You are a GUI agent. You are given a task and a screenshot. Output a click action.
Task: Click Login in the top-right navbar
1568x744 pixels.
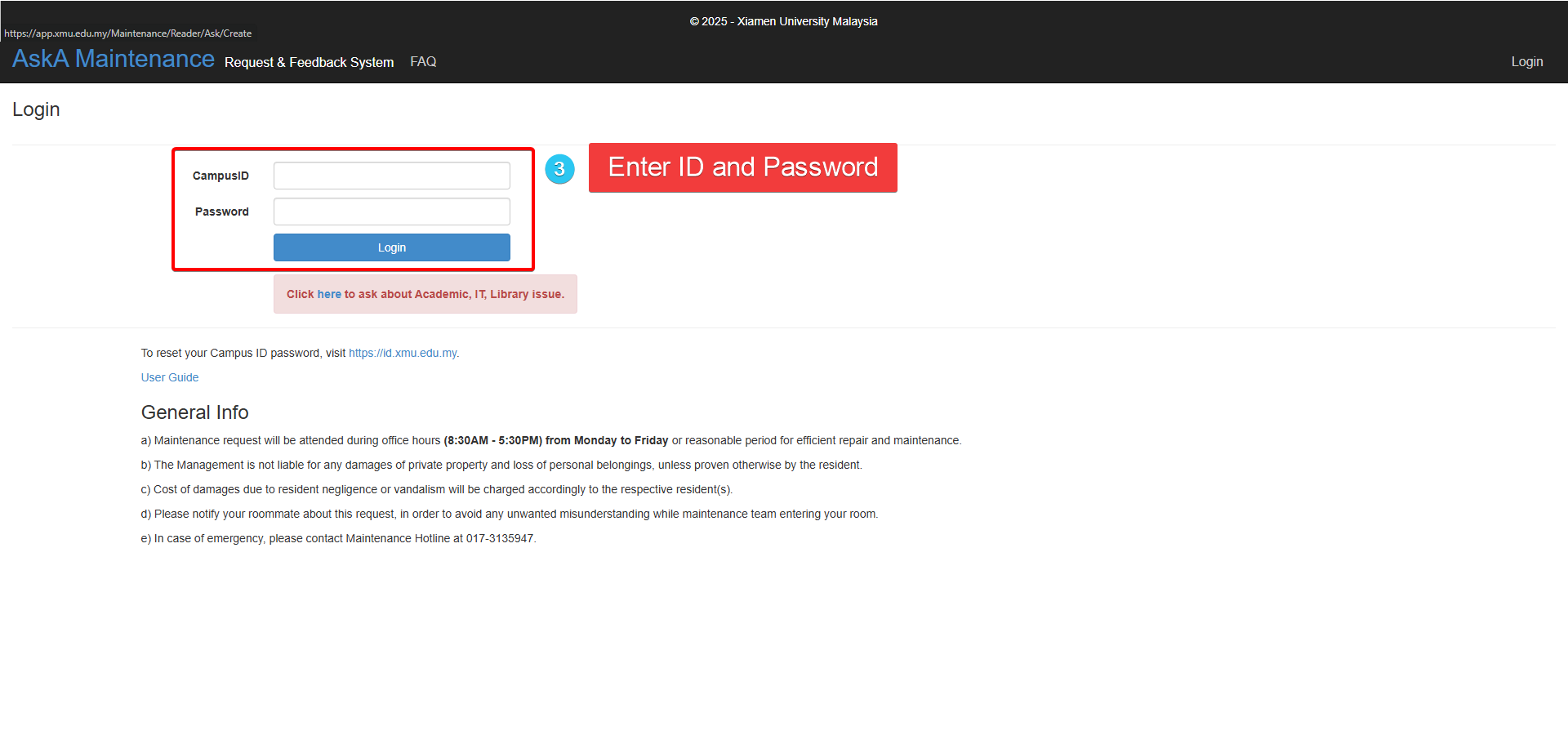coord(1526,62)
